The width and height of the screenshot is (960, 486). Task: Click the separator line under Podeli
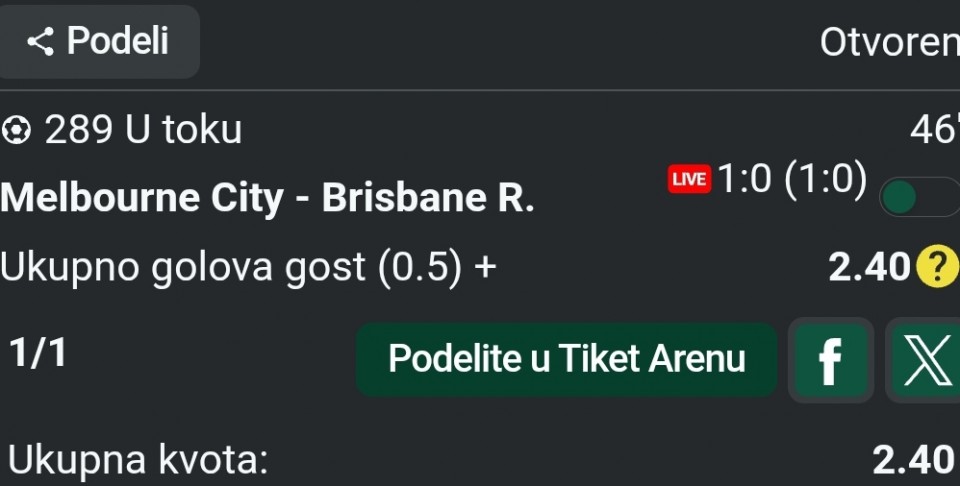point(480,91)
